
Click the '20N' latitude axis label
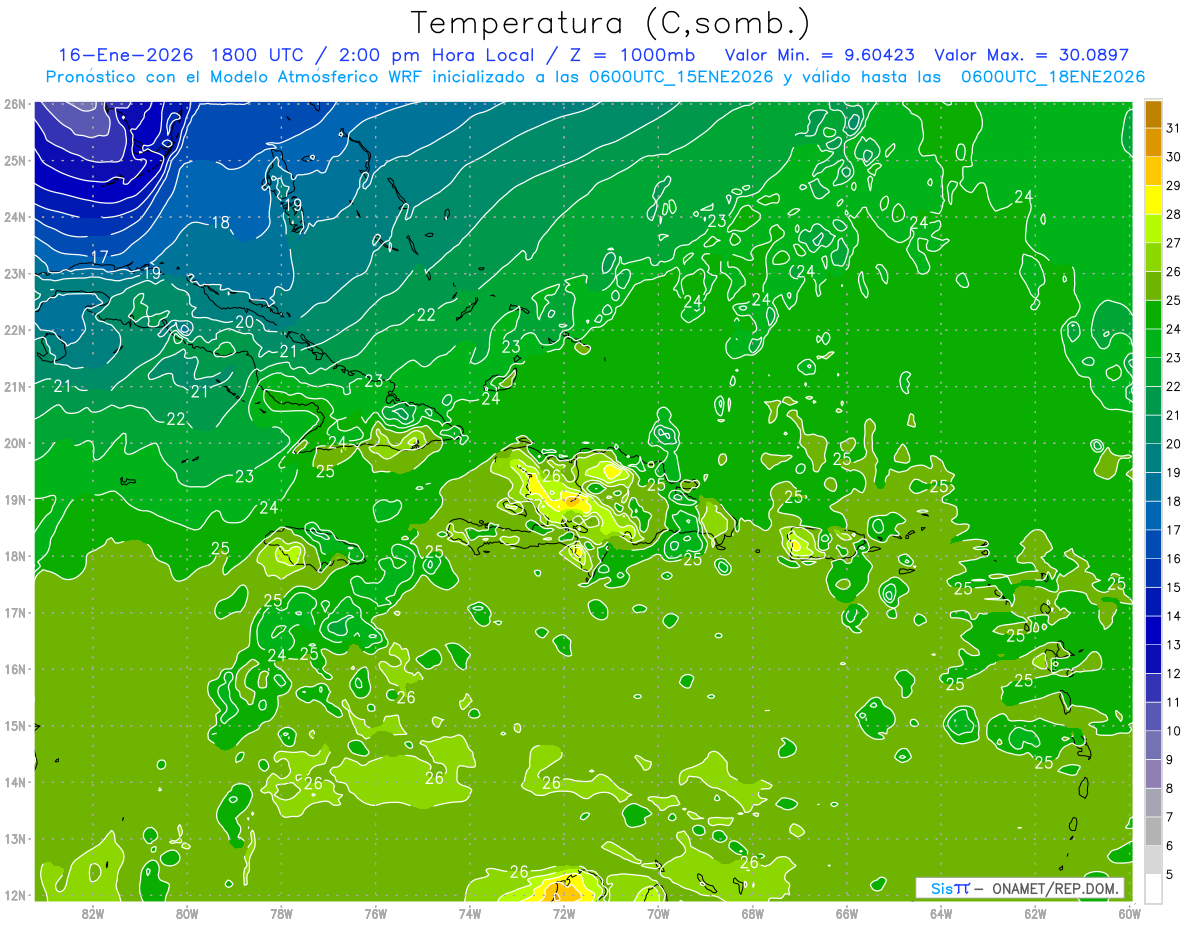pyautogui.click(x=14, y=443)
